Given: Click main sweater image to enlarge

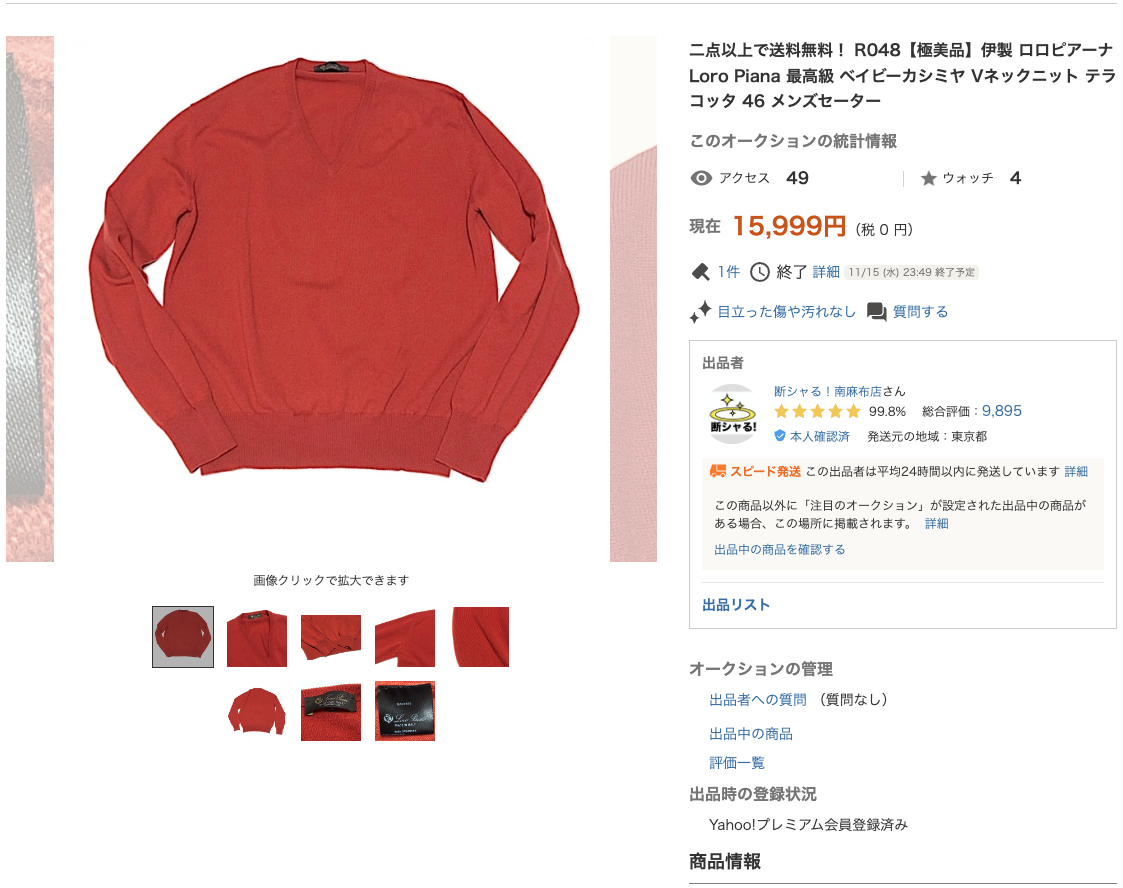Looking at the screenshot, I should tap(332, 269).
